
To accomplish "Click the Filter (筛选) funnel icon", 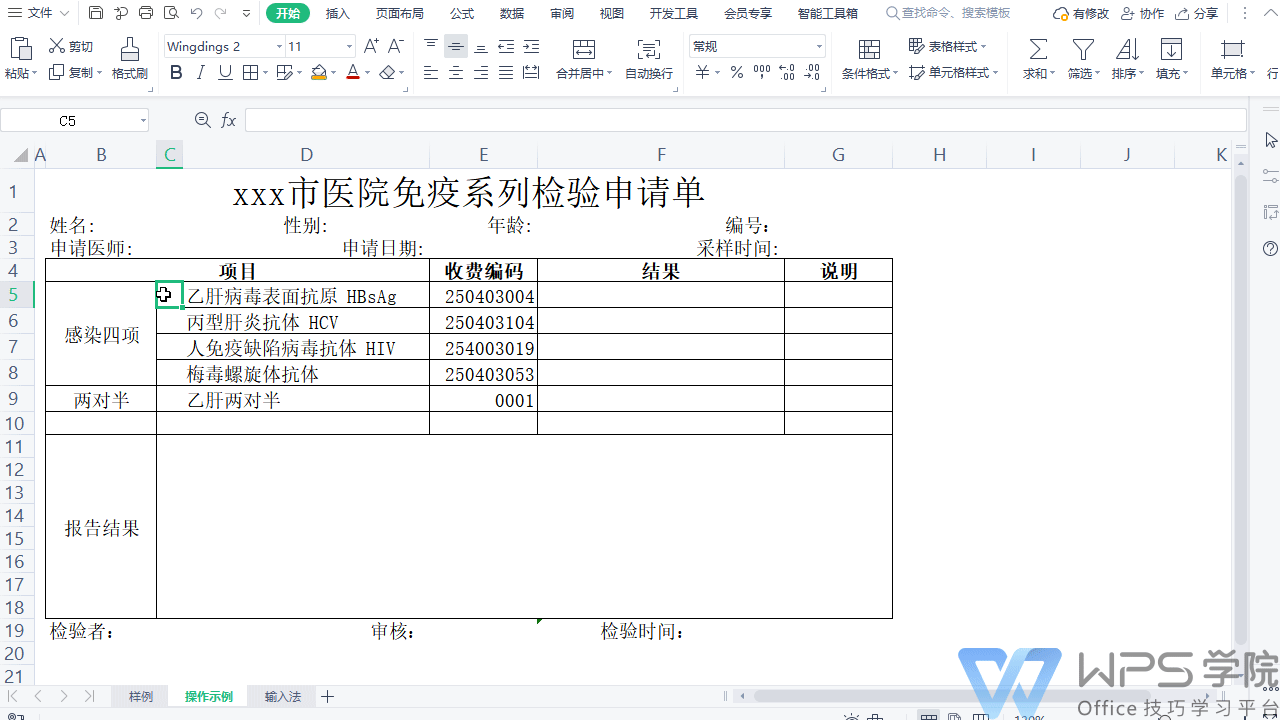I will coord(1082,50).
